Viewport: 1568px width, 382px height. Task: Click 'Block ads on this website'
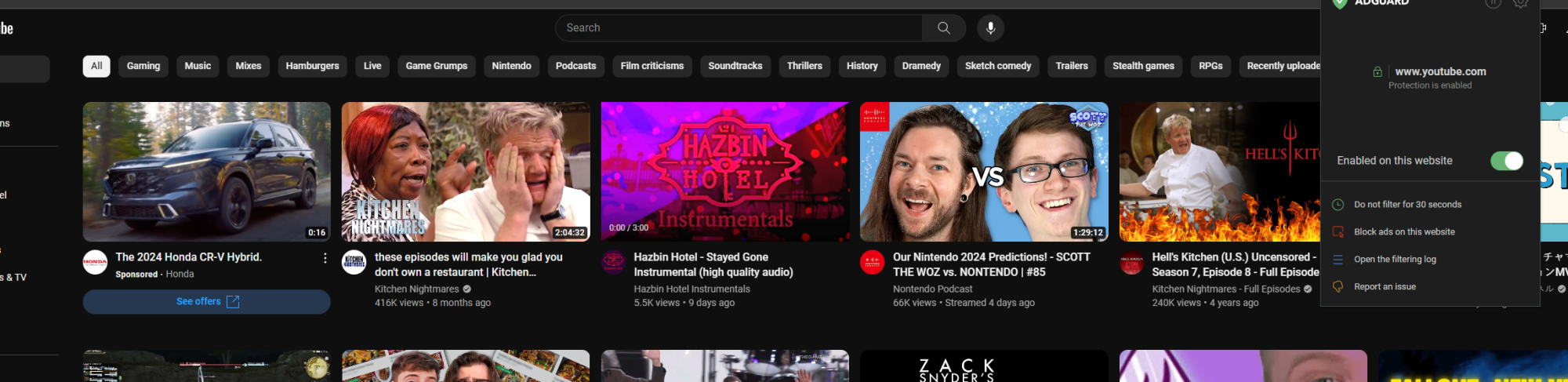1404,232
